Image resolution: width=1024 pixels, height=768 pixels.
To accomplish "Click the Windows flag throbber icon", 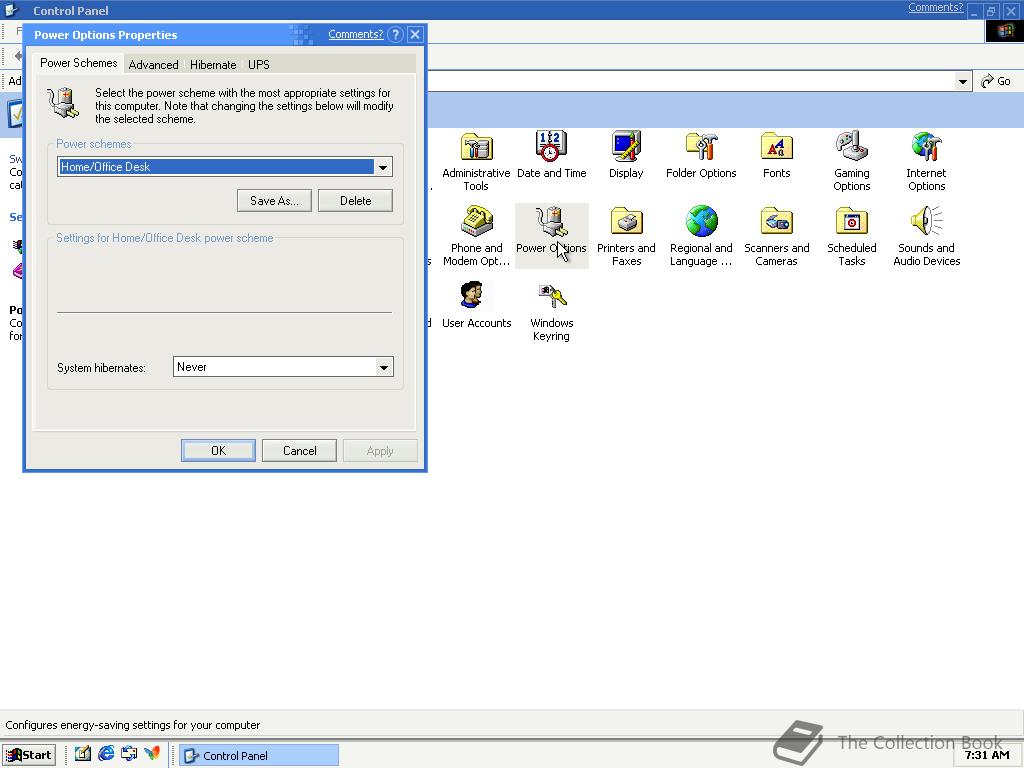I will pos(1004,31).
